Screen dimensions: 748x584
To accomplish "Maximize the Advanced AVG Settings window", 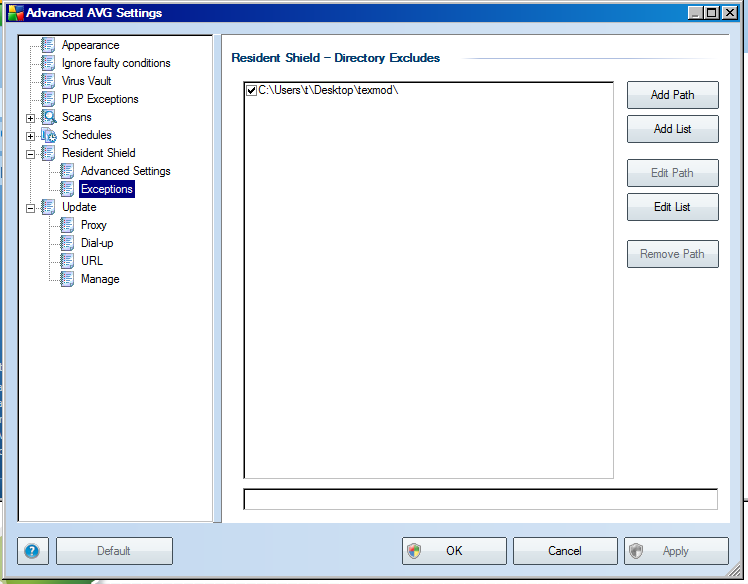I will [x=711, y=13].
